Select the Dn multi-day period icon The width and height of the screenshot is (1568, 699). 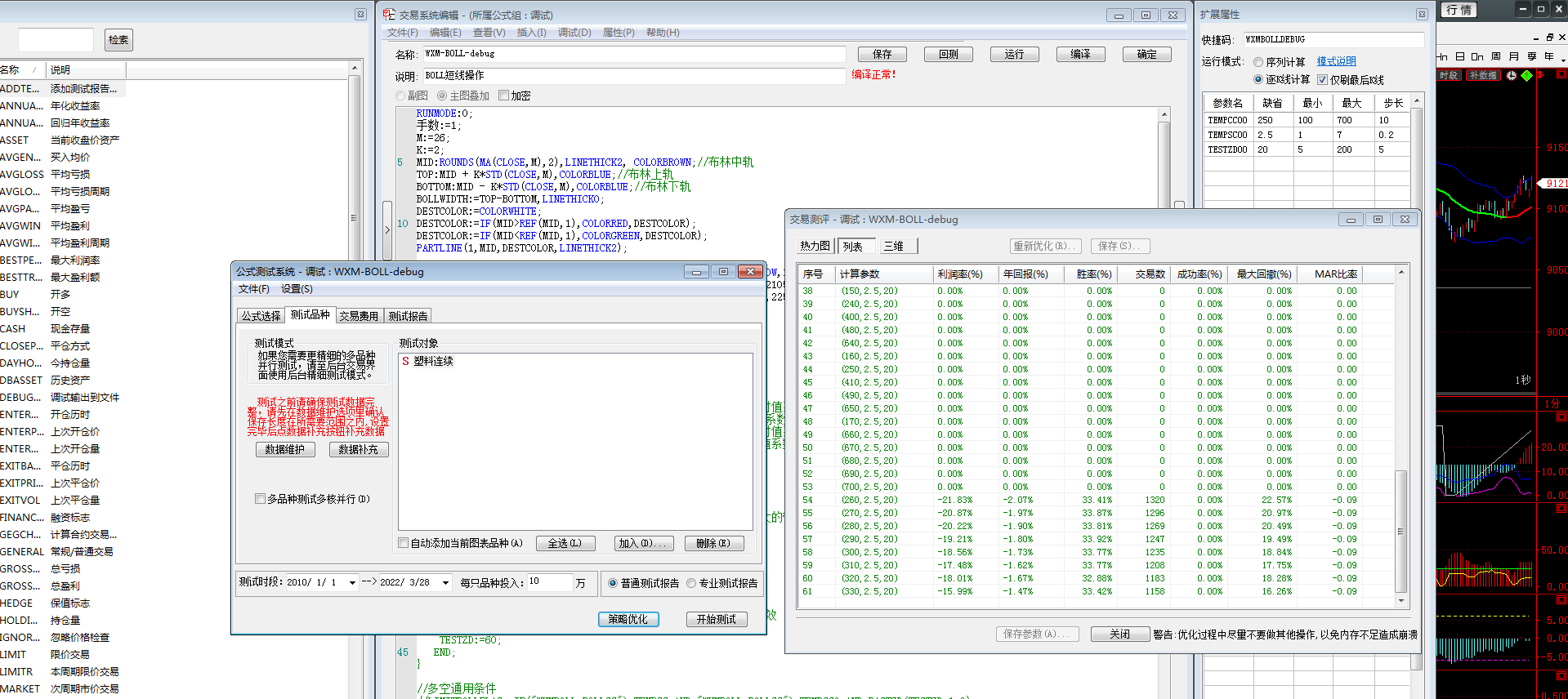pos(1477,56)
